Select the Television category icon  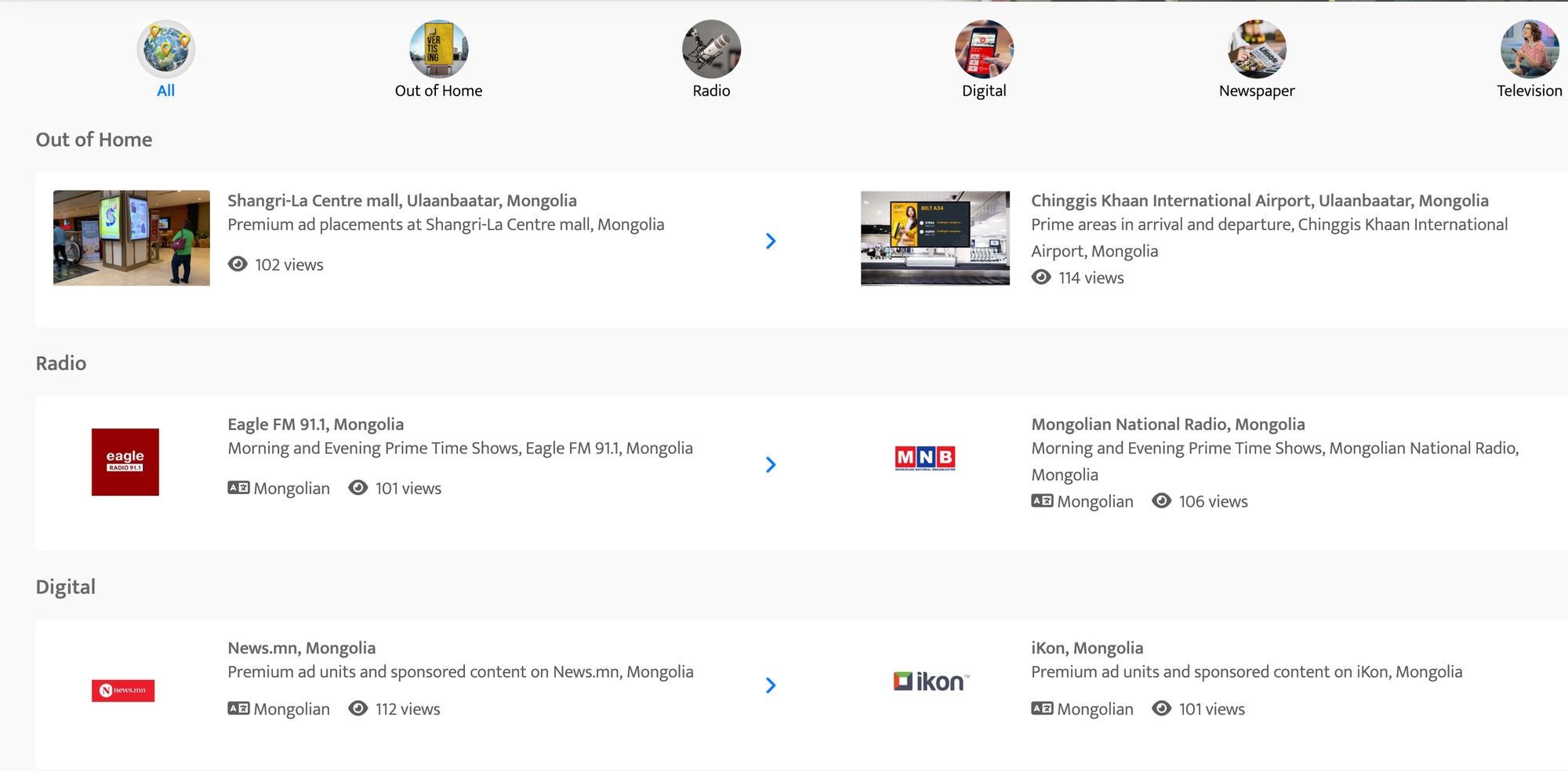pyautogui.click(x=1529, y=49)
